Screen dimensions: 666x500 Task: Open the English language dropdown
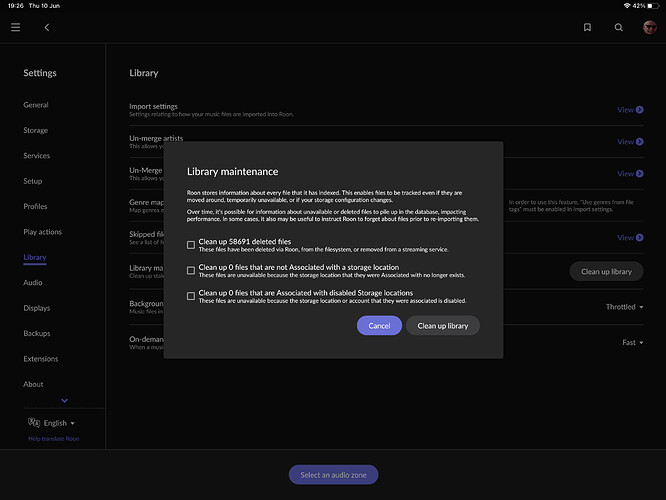click(x=59, y=423)
